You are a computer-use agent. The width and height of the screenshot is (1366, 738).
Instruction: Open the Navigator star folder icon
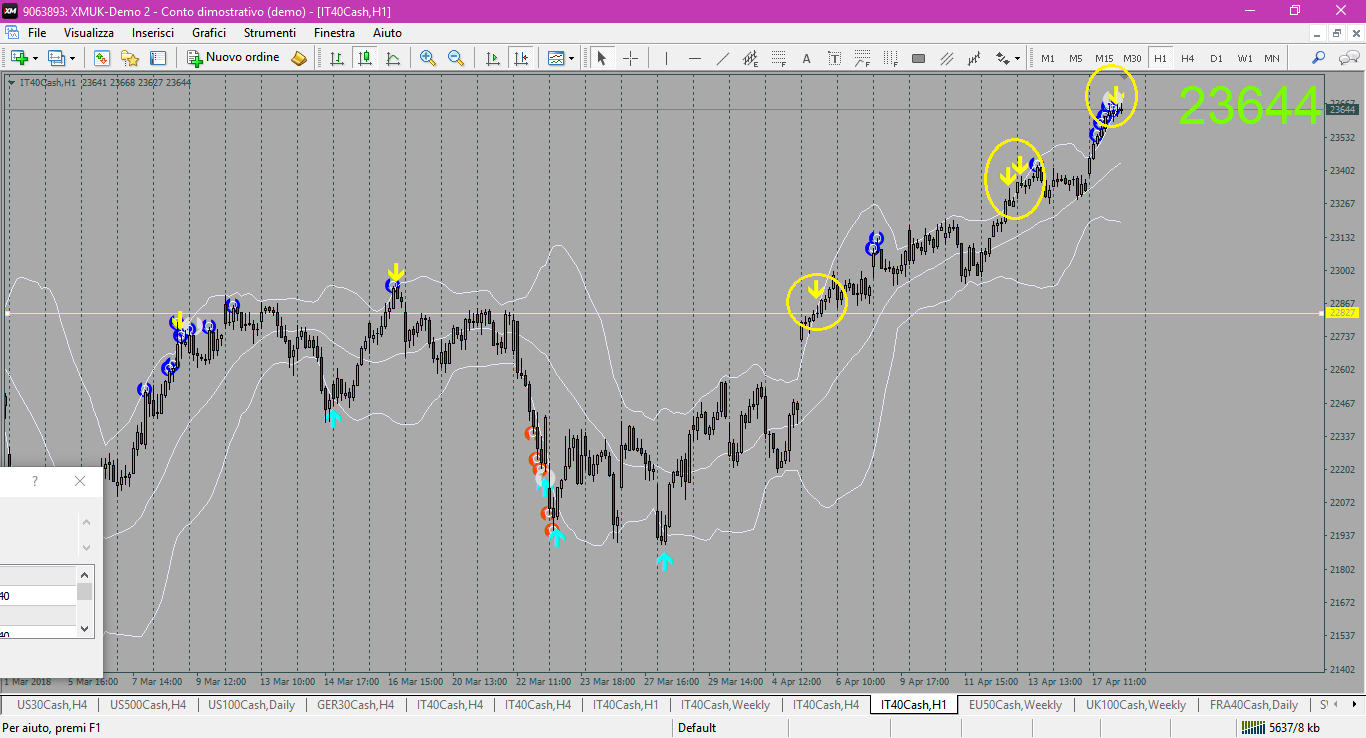pyautogui.click(x=130, y=58)
